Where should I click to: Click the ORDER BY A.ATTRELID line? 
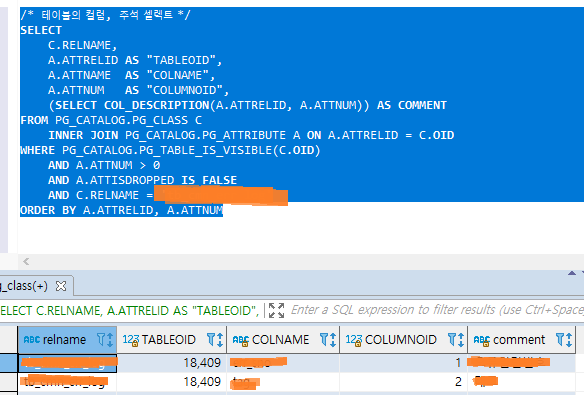(121, 210)
